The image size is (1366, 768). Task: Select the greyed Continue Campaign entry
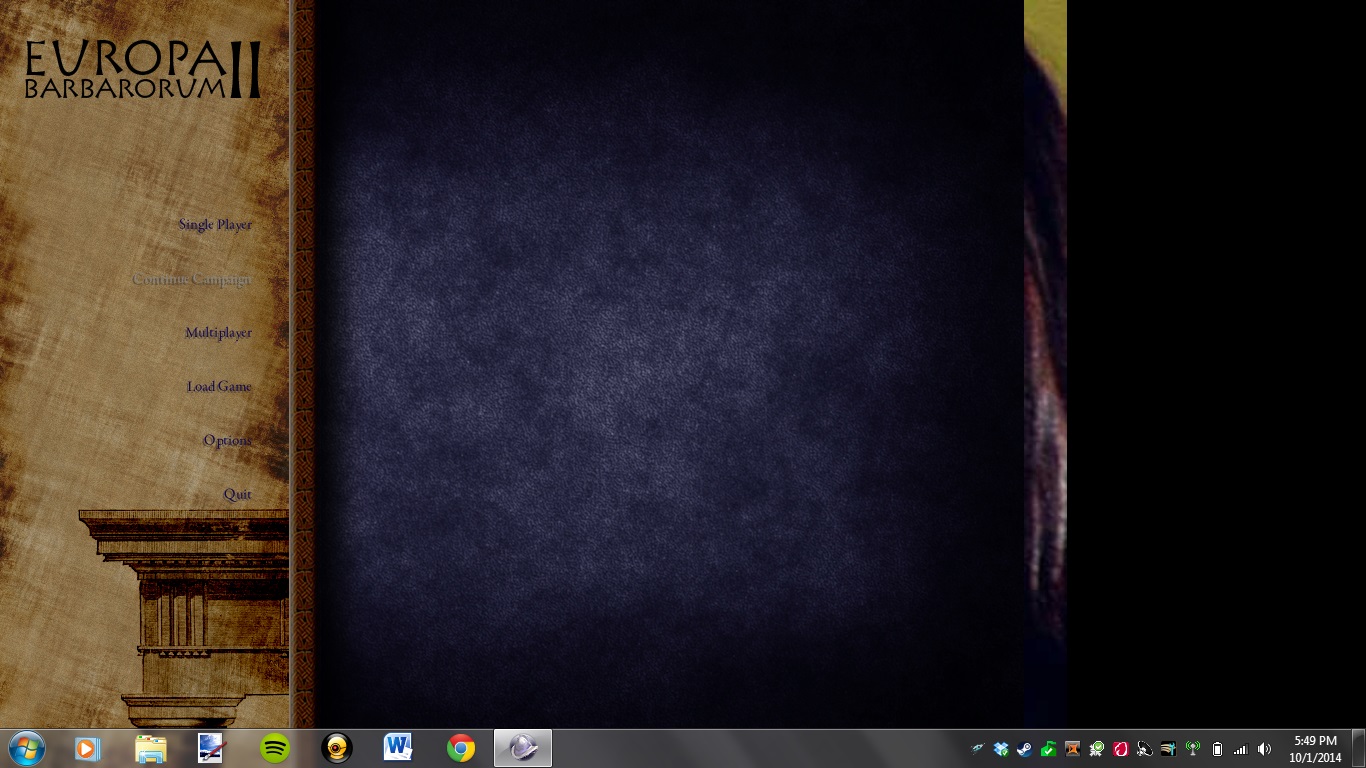(192, 280)
